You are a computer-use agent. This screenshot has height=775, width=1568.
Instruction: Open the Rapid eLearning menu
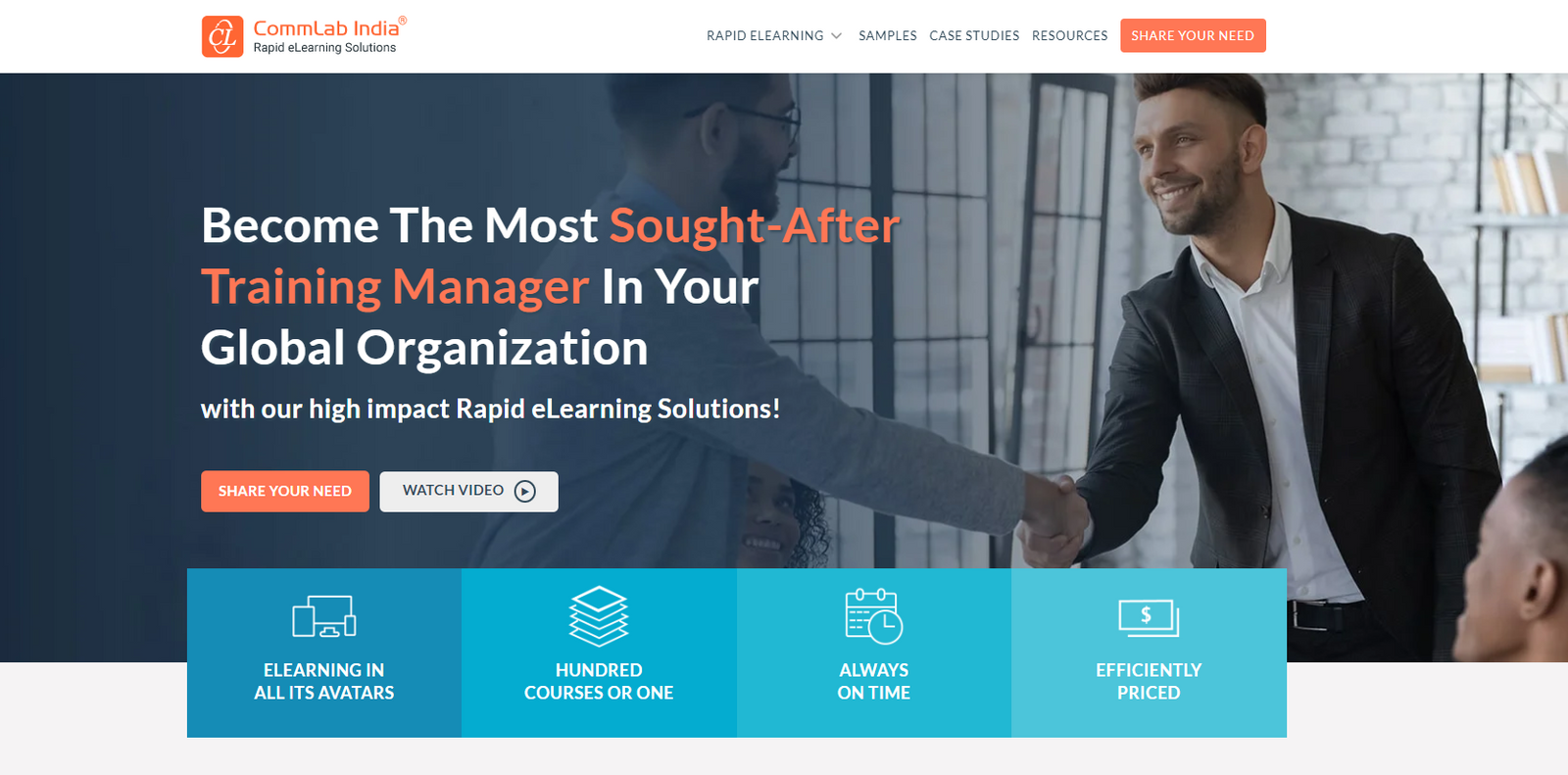click(x=765, y=36)
